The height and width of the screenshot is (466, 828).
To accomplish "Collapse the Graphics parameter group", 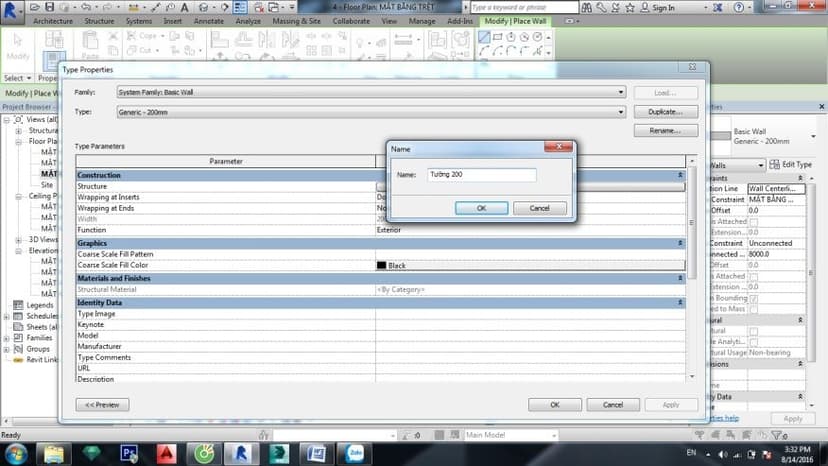I will (680, 243).
